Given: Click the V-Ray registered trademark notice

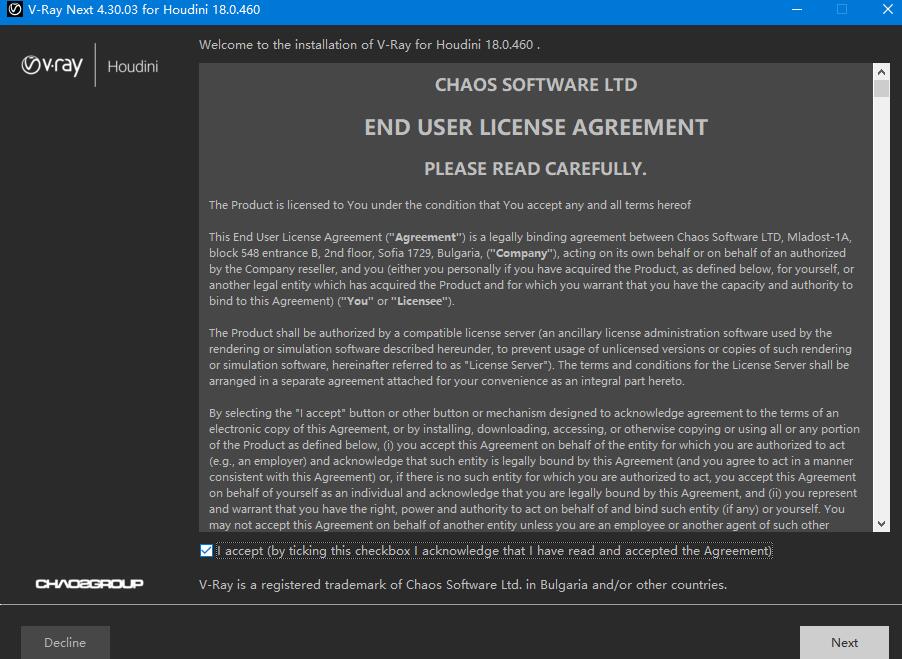Looking at the screenshot, I should point(463,585).
